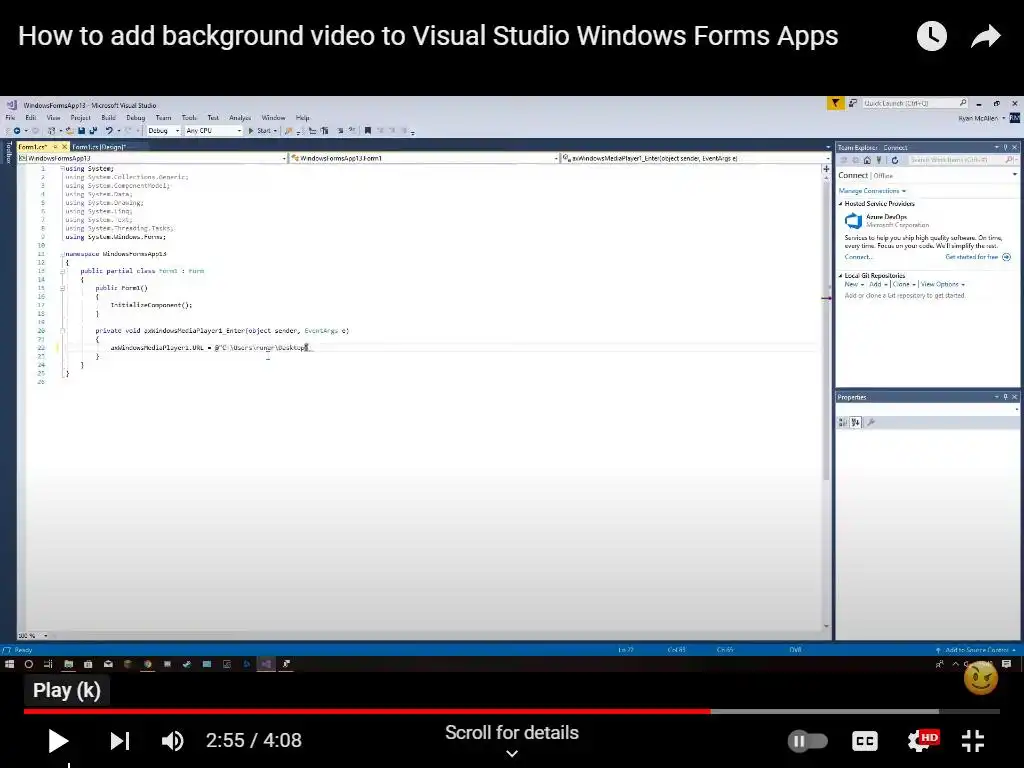Click the notifications flag icon

pos(835,103)
